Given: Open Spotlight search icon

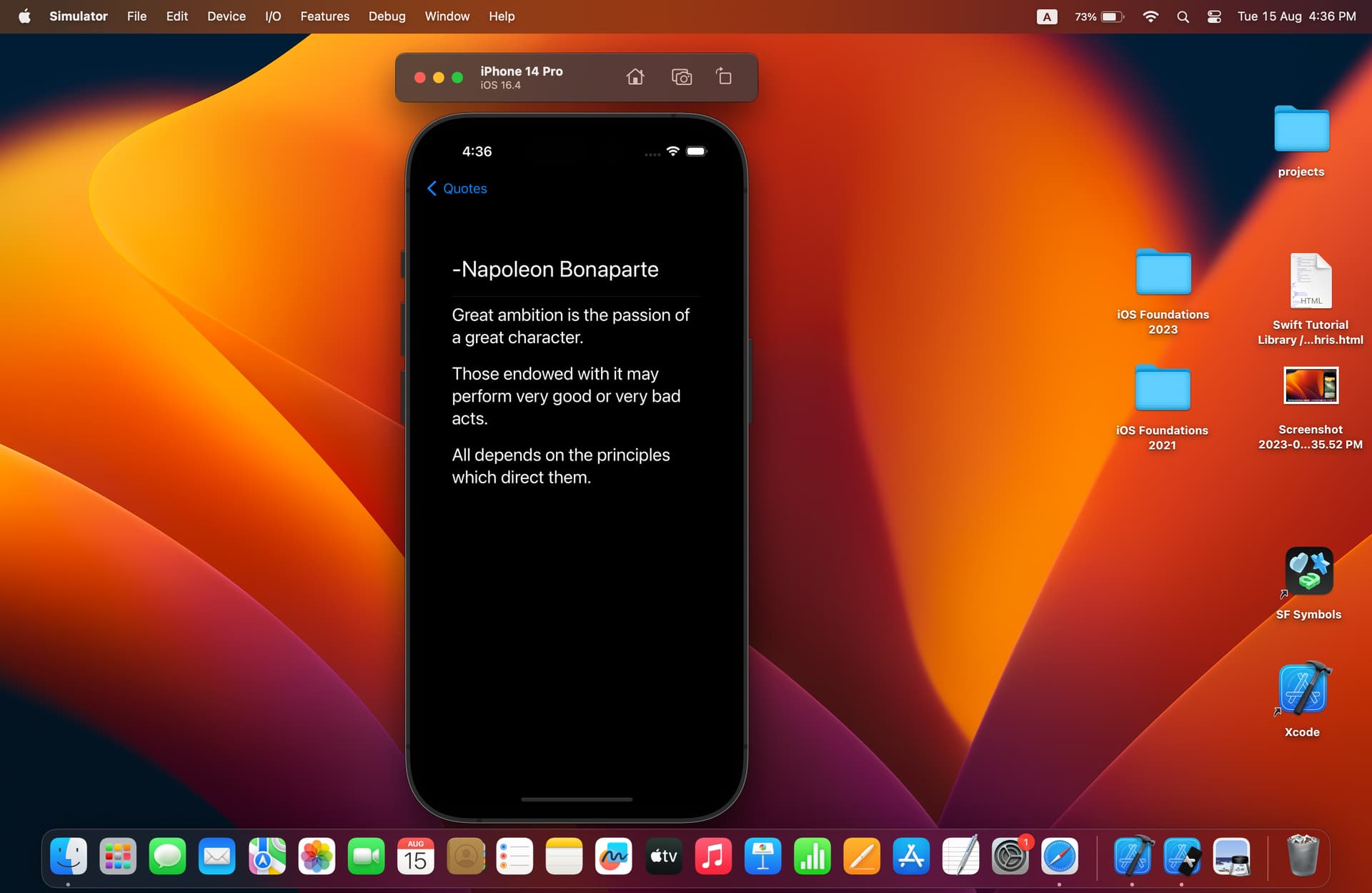Looking at the screenshot, I should point(1183,16).
